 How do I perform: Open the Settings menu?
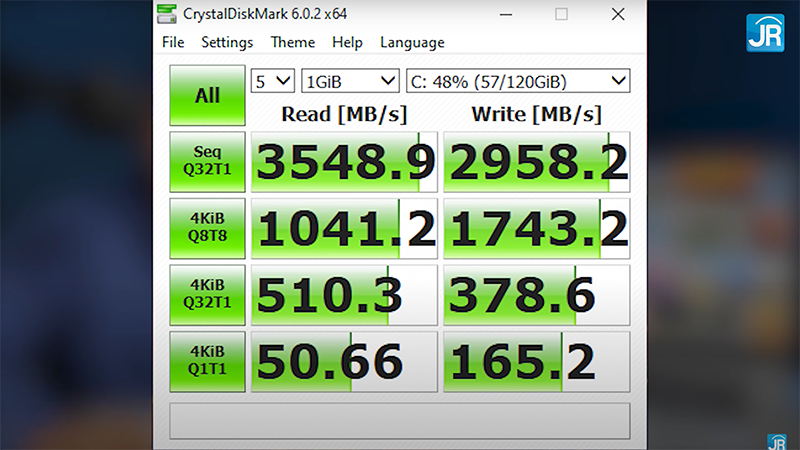tap(227, 42)
